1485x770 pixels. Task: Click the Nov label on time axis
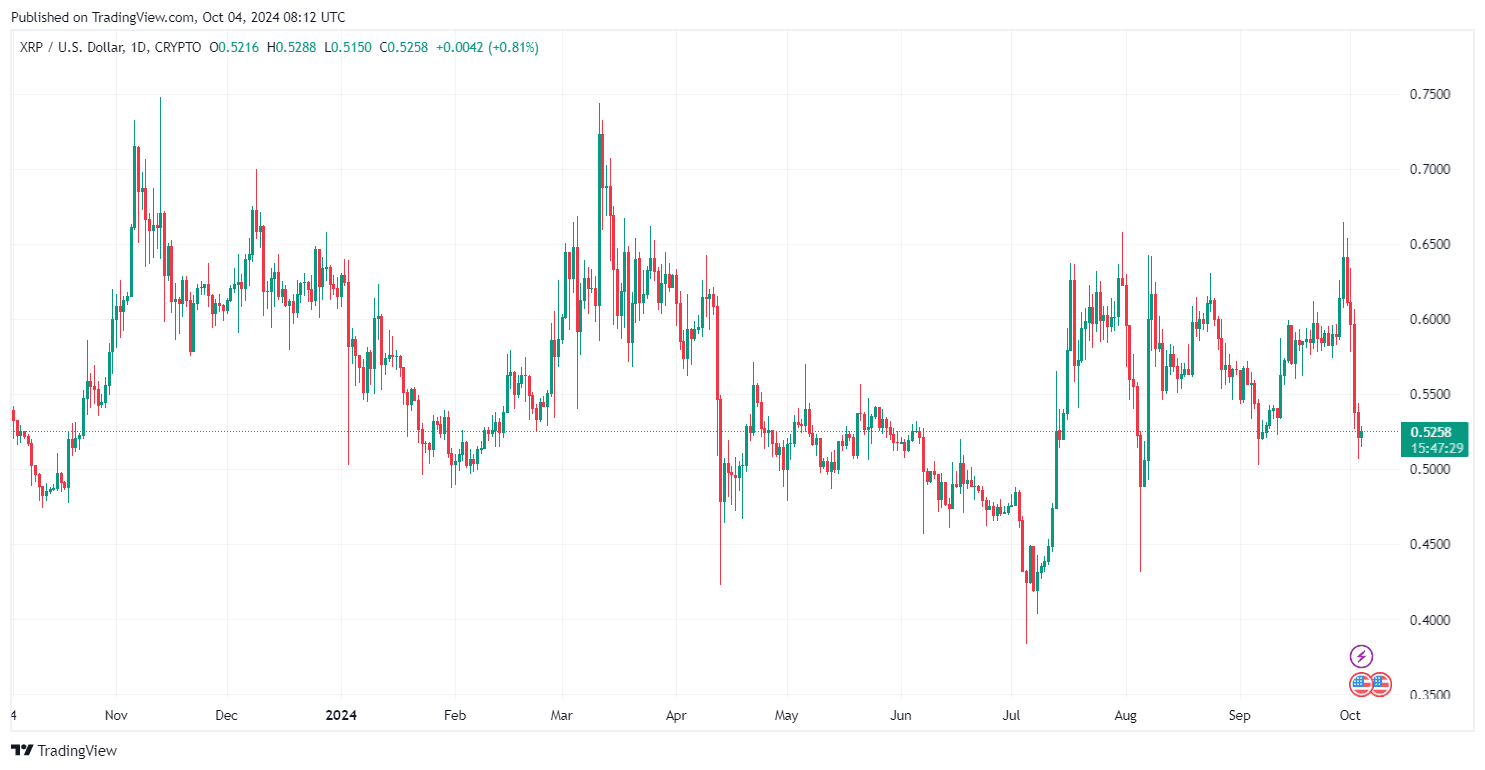(x=116, y=716)
